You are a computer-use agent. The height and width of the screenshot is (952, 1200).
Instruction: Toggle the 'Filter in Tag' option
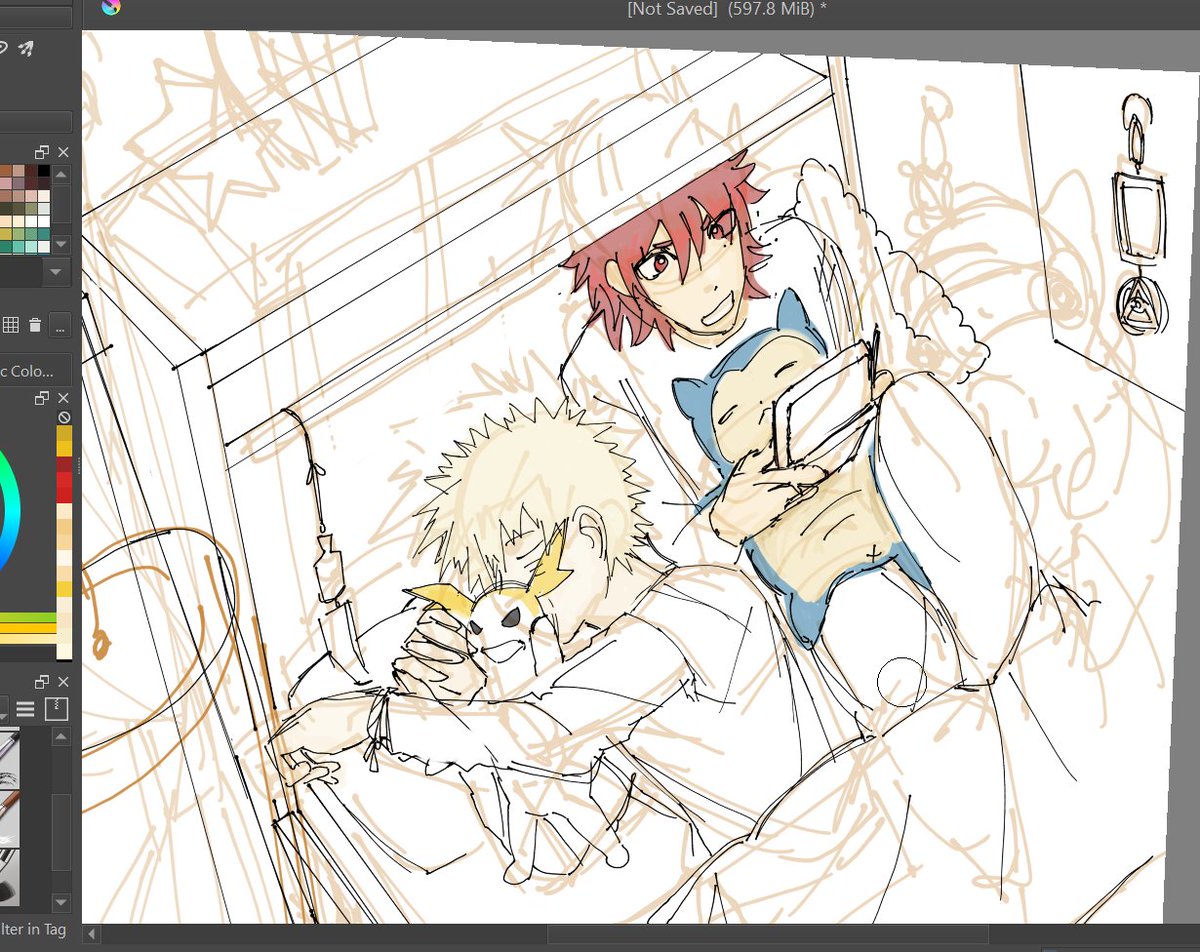click(x=32, y=929)
